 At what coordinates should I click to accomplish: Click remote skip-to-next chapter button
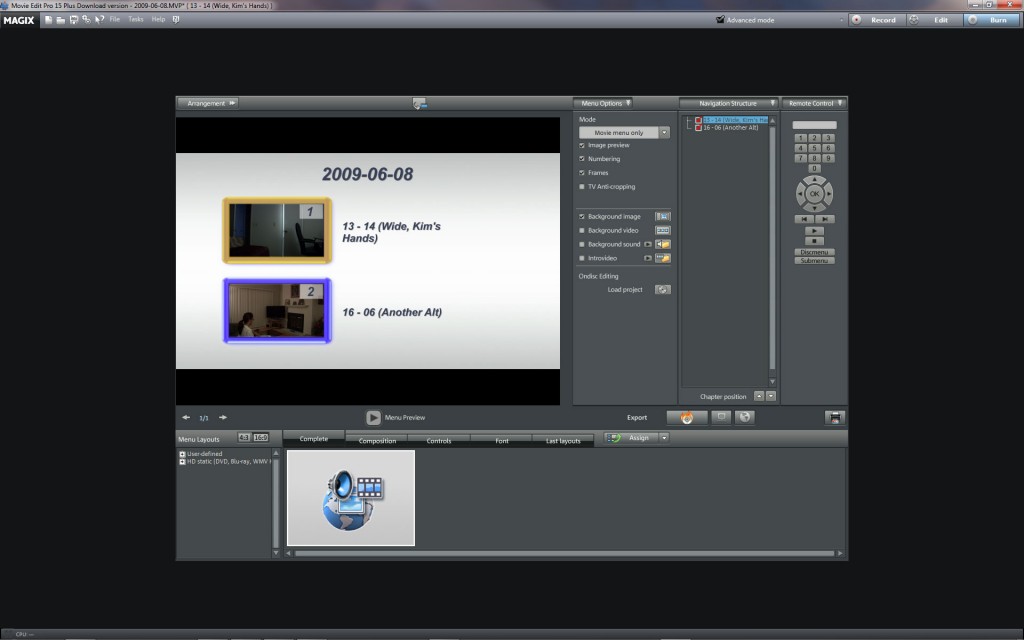click(x=824, y=219)
